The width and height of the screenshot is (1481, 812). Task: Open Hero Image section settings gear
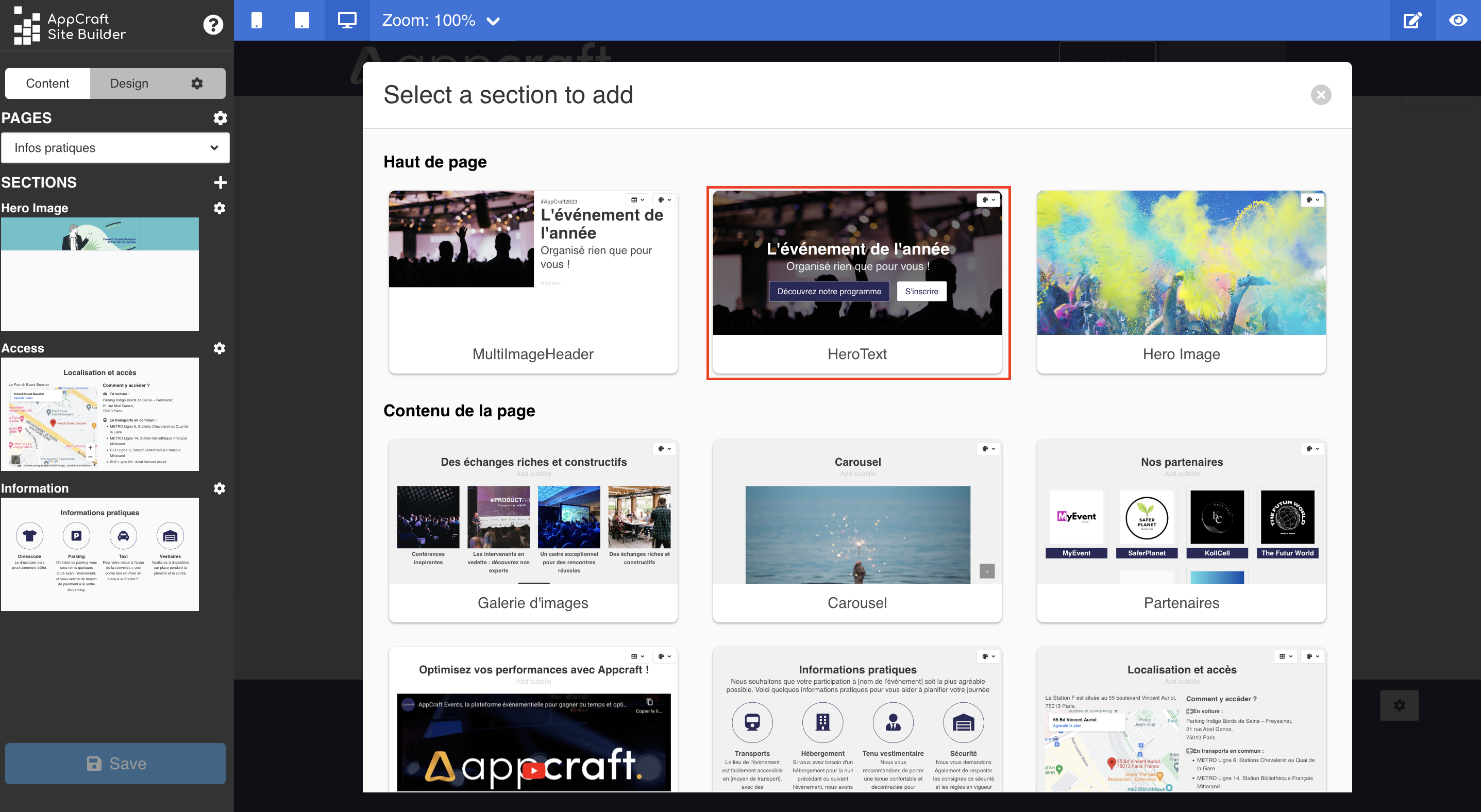pyautogui.click(x=219, y=208)
